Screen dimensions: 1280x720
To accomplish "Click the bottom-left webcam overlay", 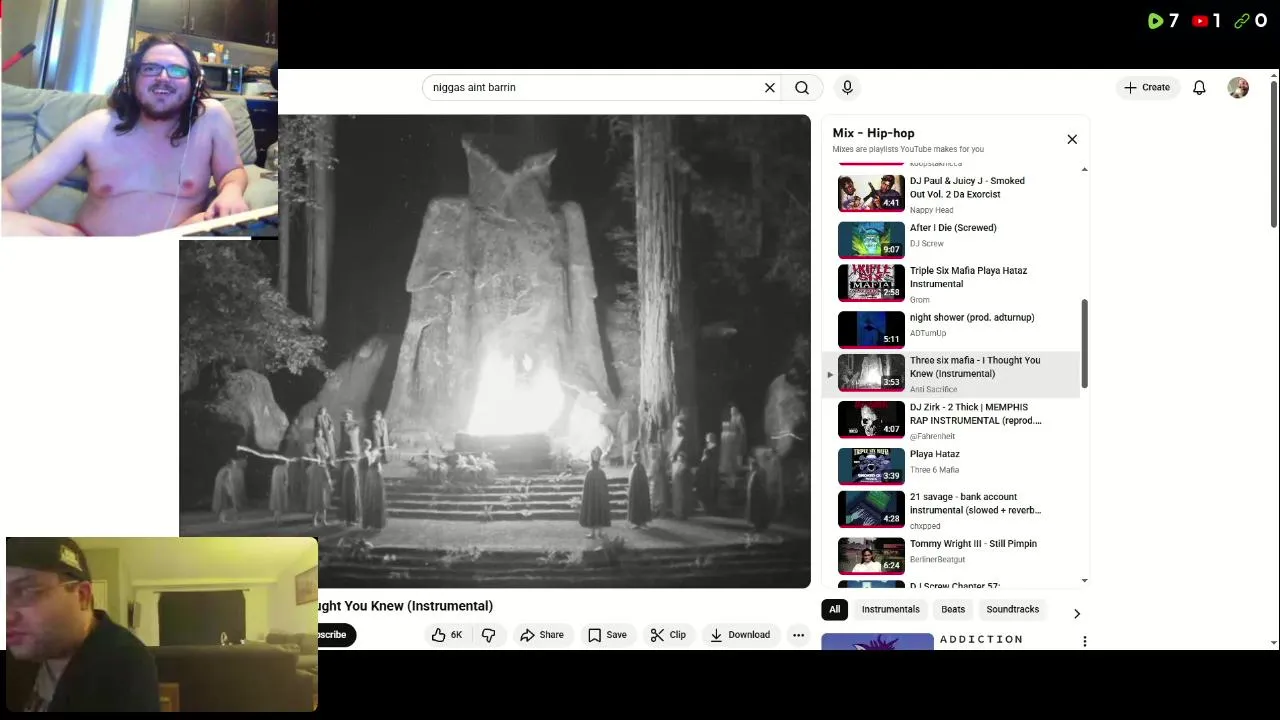I will pos(162,625).
